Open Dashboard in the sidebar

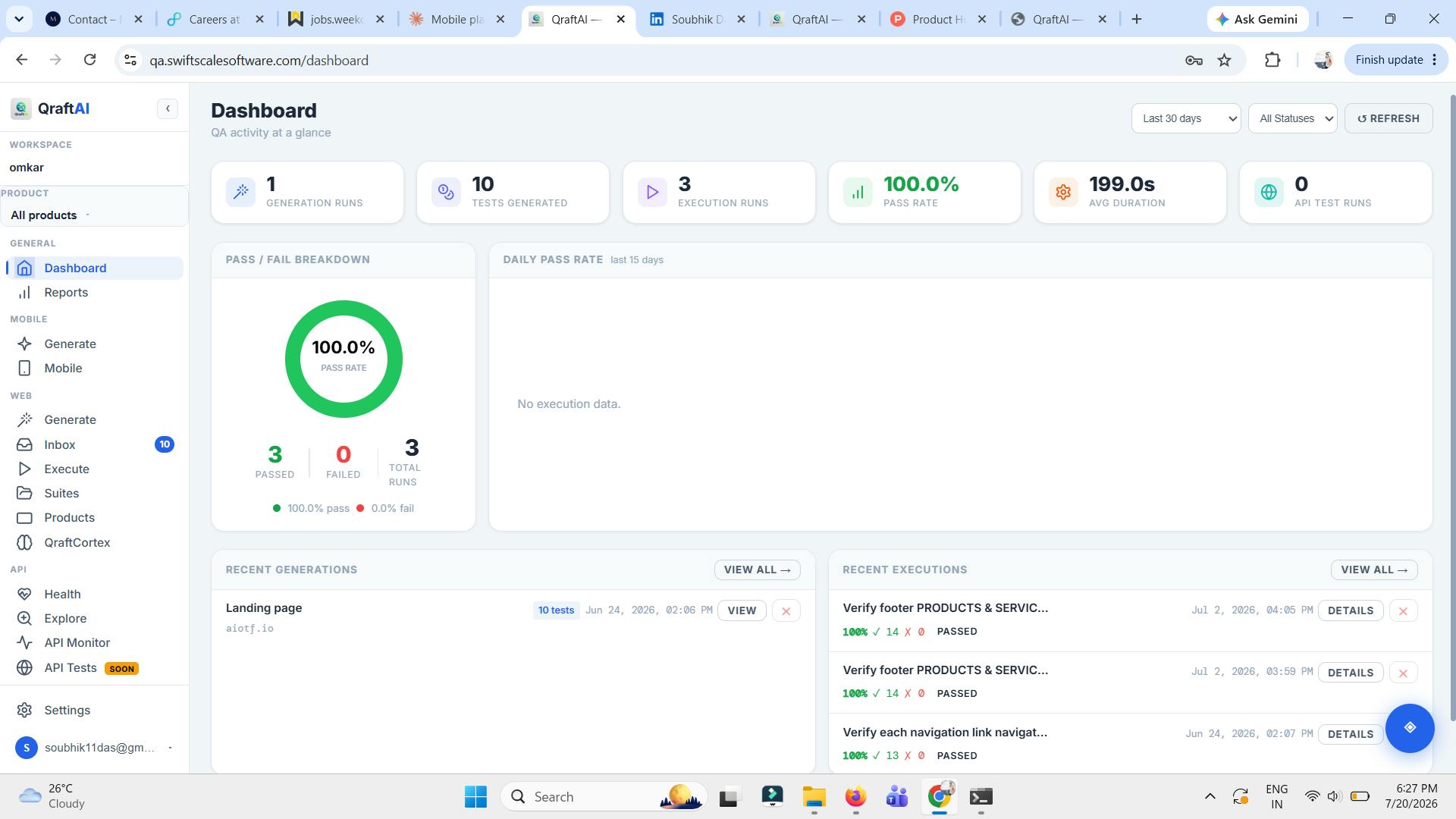95,268
